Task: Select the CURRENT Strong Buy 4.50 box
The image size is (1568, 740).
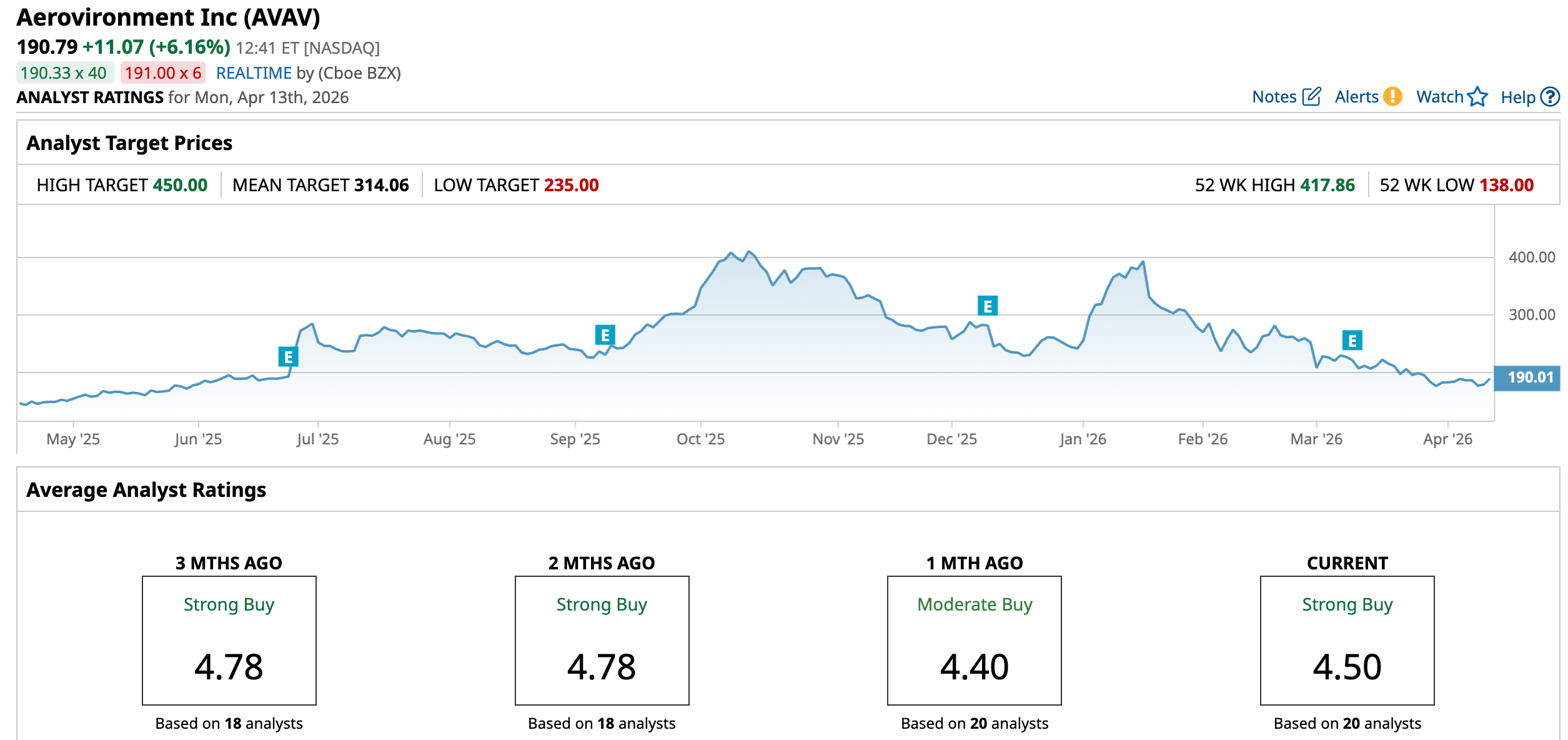Action: click(1347, 640)
